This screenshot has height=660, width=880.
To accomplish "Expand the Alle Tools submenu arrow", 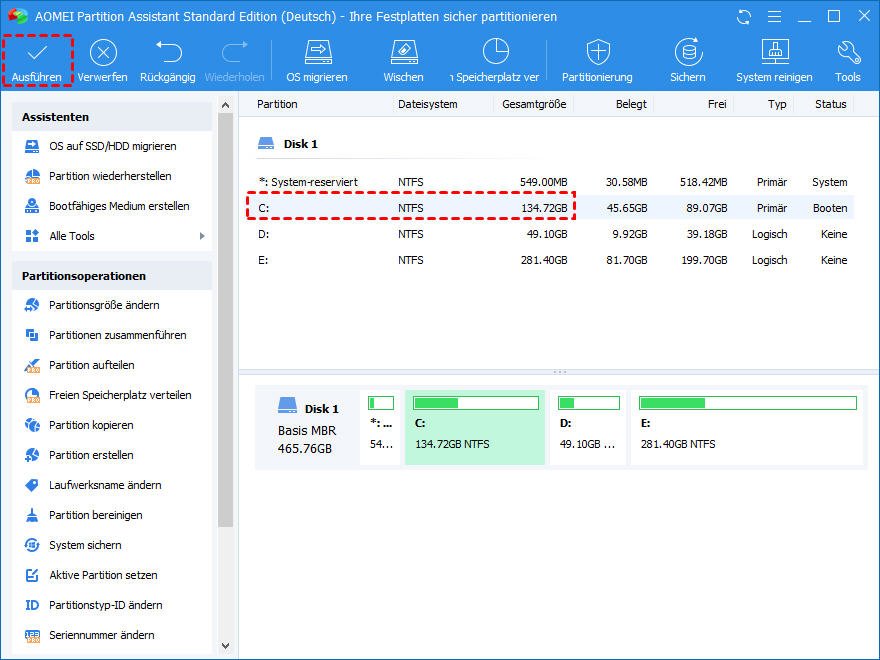I will click(202, 236).
